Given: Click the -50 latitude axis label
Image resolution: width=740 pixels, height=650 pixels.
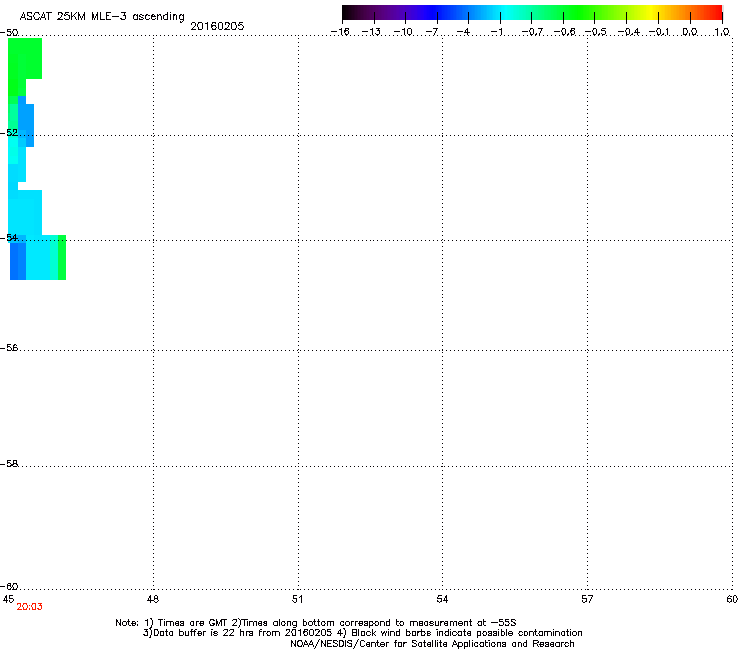Looking at the screenshot, I should (9, 33).
